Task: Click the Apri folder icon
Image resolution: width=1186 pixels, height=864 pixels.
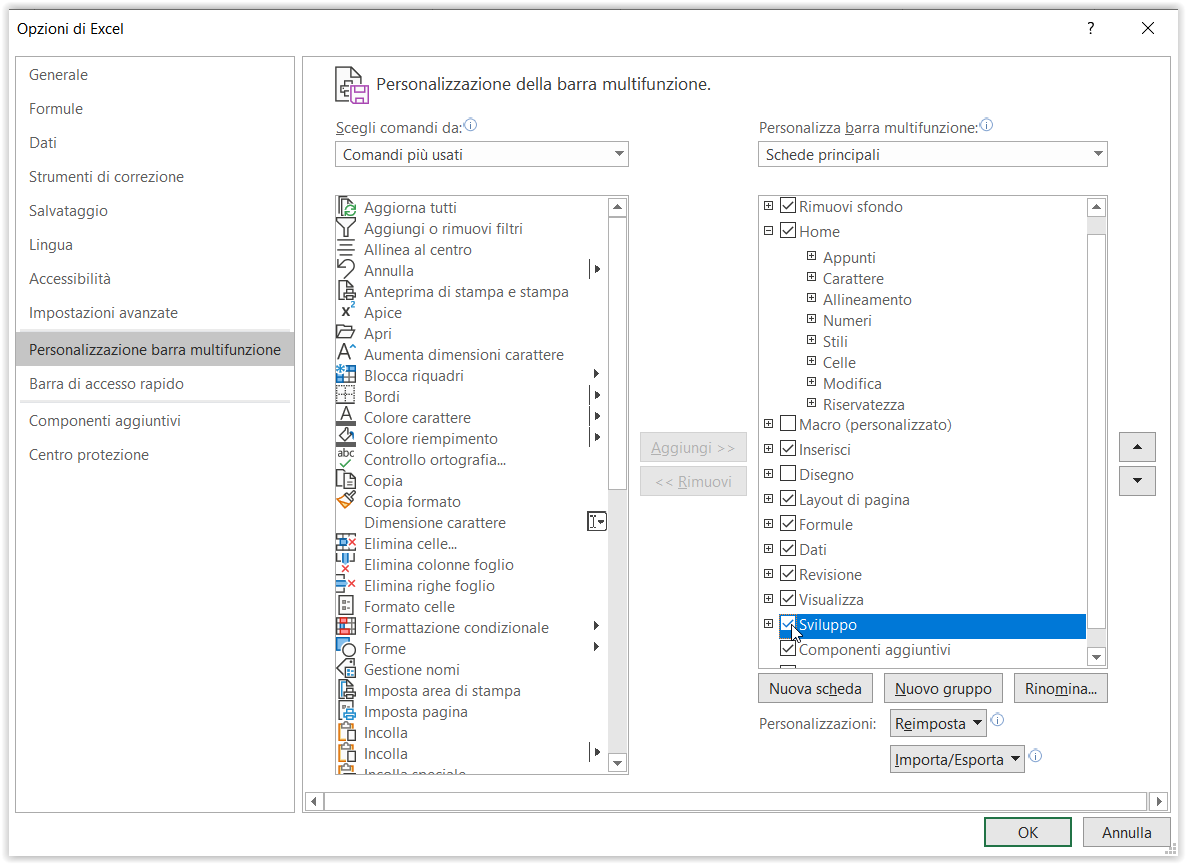Action: (346, 334)
